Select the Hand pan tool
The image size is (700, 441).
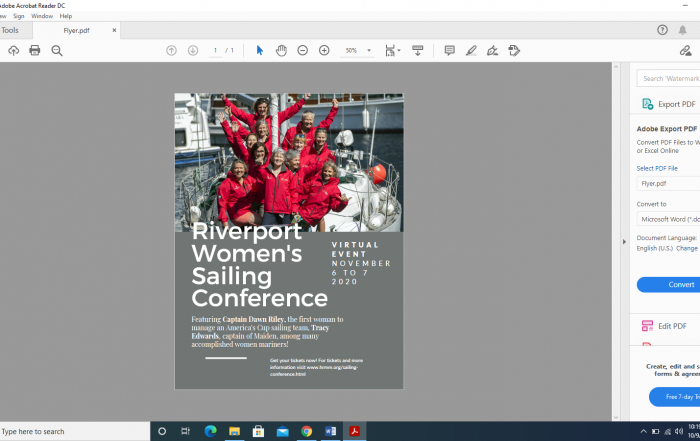coord(281,50)
